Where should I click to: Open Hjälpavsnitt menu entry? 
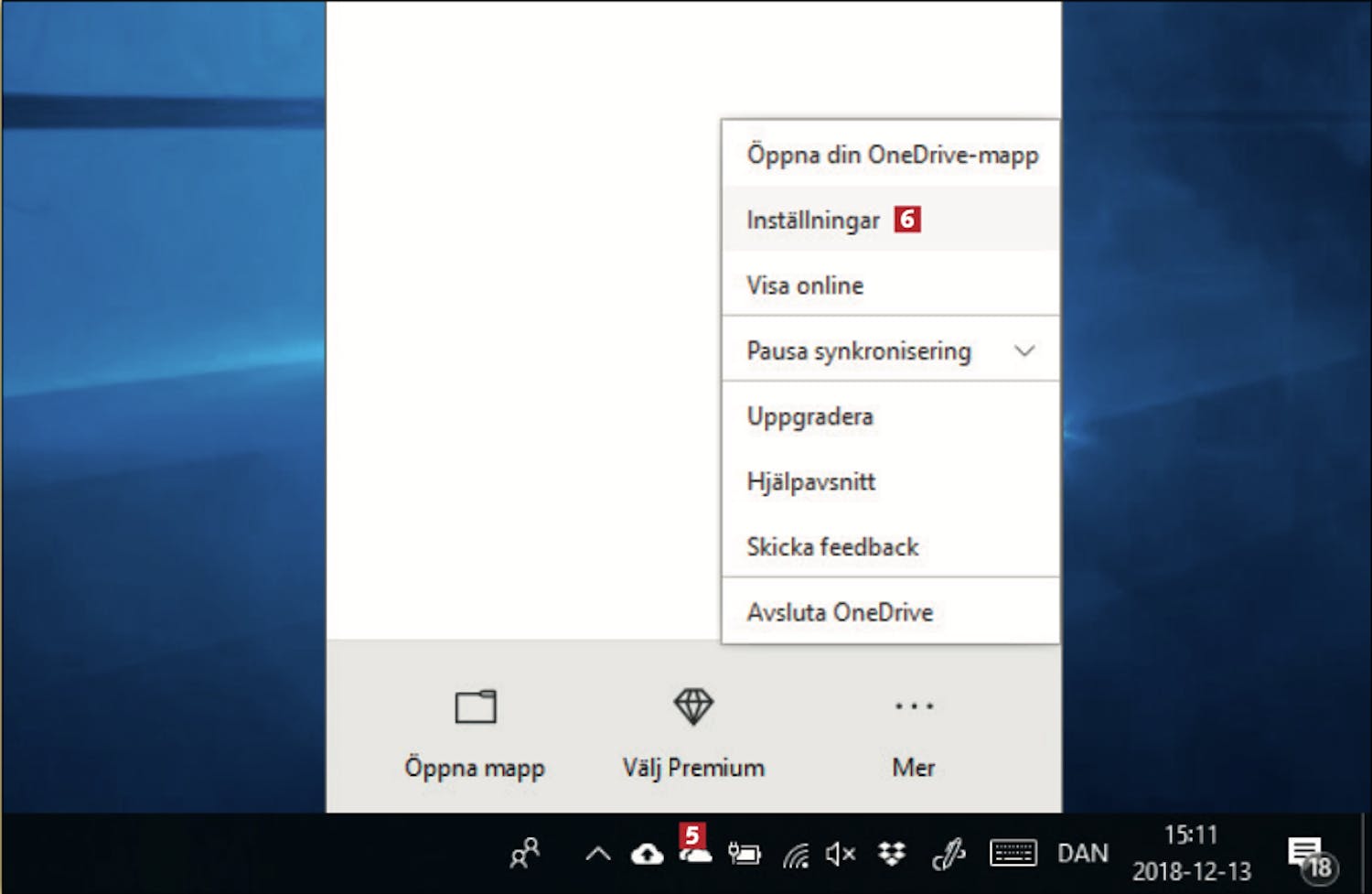click(890, 481)
